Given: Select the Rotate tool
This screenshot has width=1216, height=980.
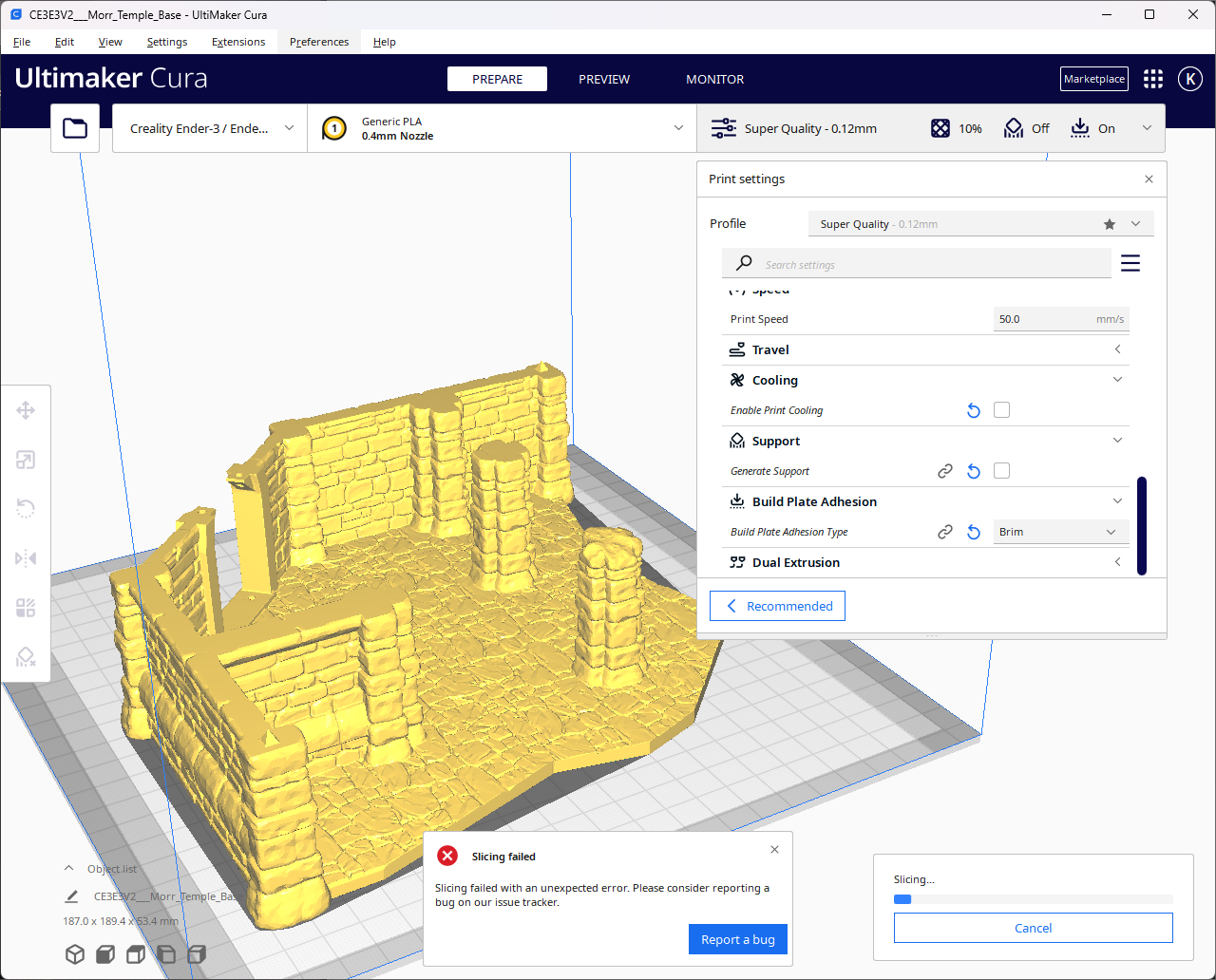Looking at the screenshot, I should point(26,509).
